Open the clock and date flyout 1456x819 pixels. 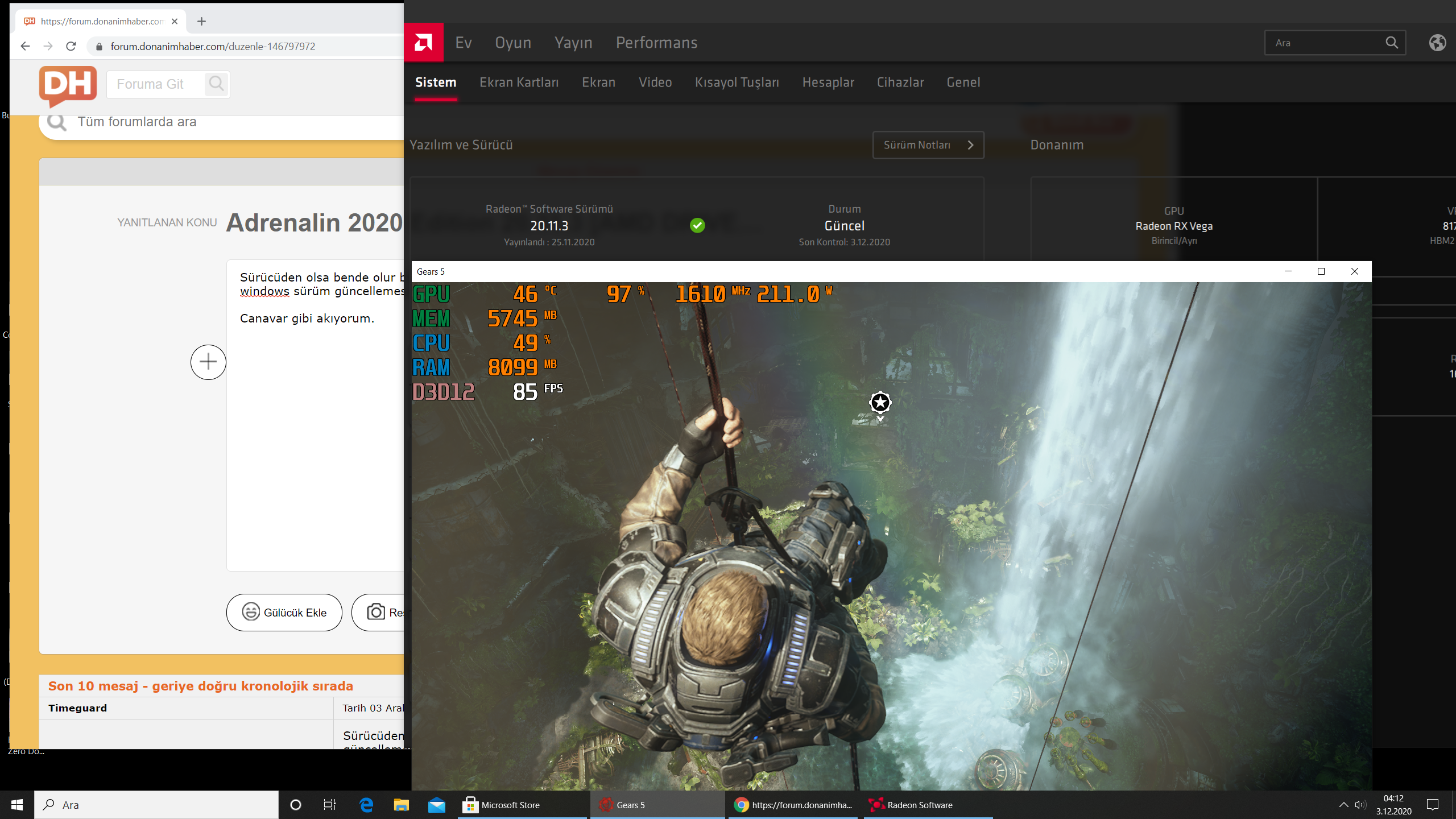1393,805
